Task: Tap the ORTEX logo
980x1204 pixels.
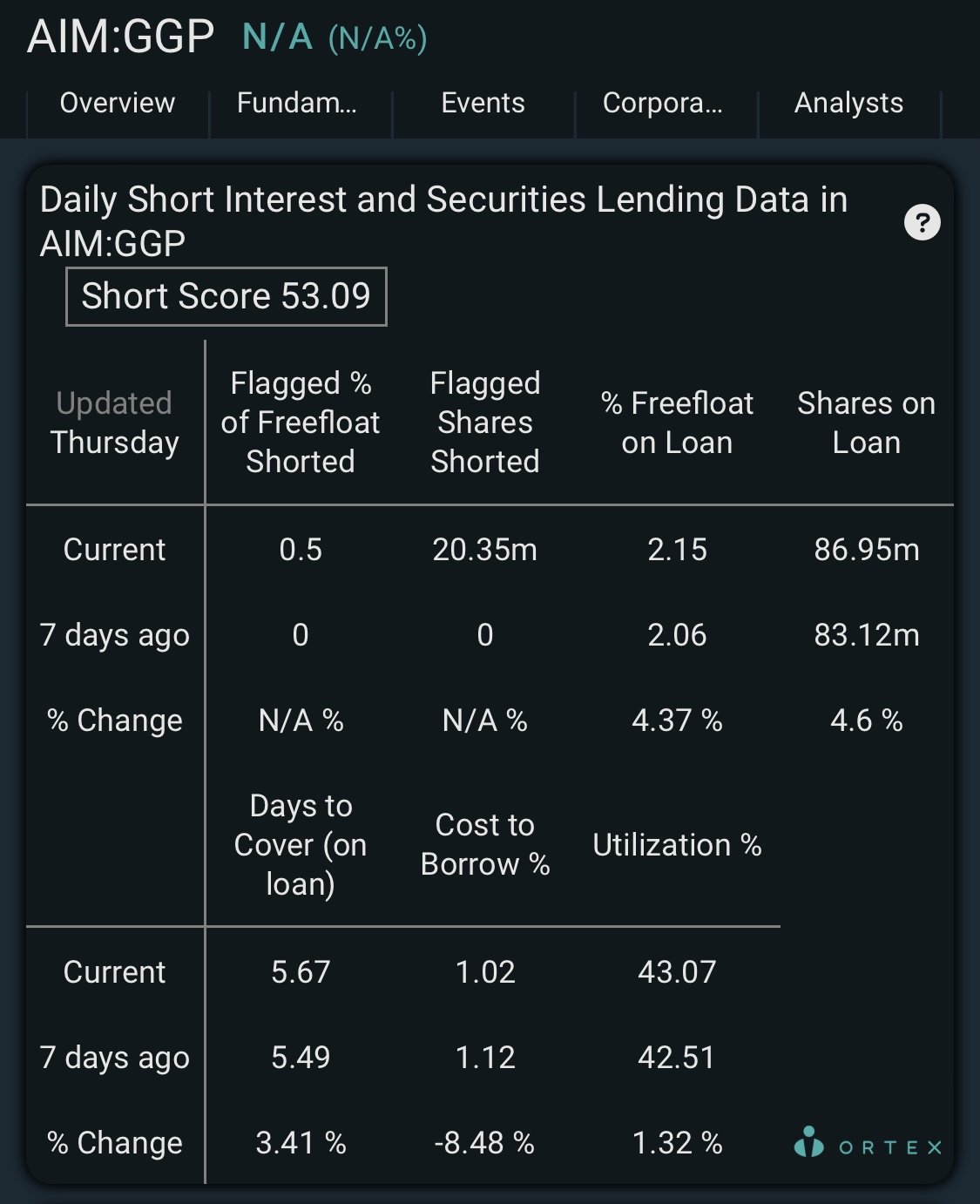Action: 868,1143
